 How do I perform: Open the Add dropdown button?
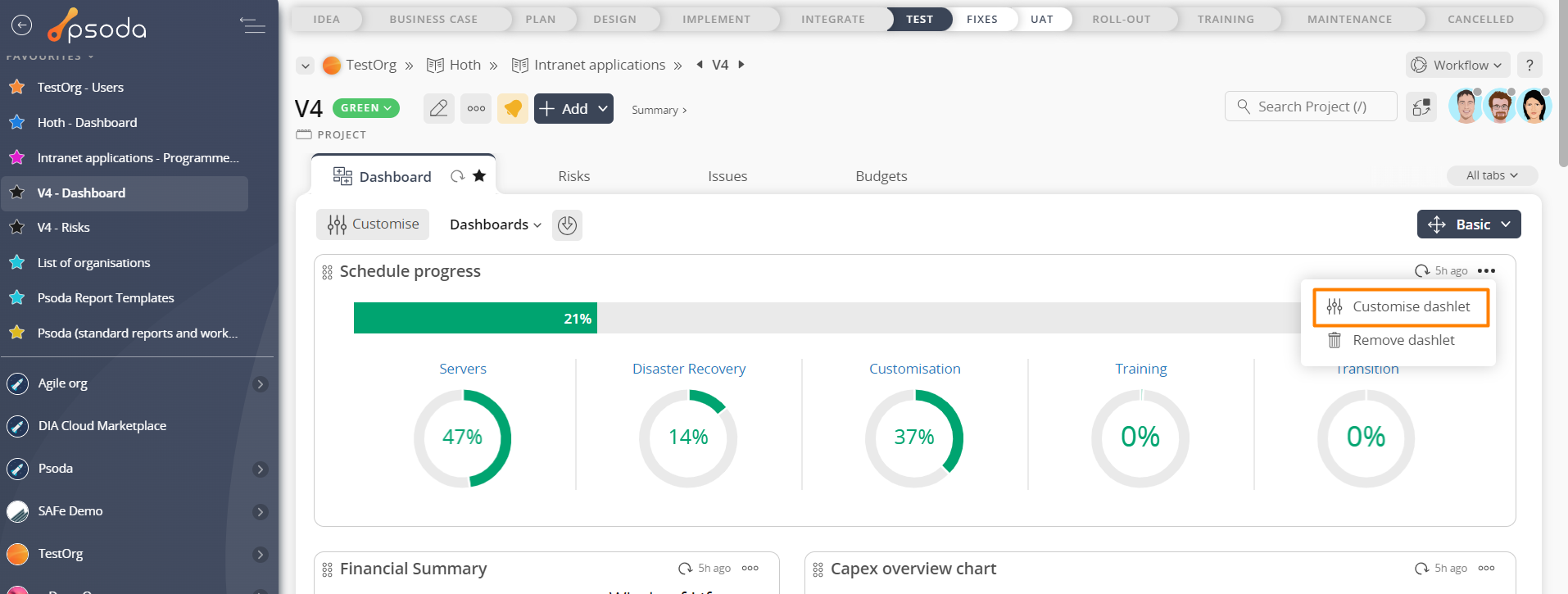pyautogui.click(x=573, y=108)
